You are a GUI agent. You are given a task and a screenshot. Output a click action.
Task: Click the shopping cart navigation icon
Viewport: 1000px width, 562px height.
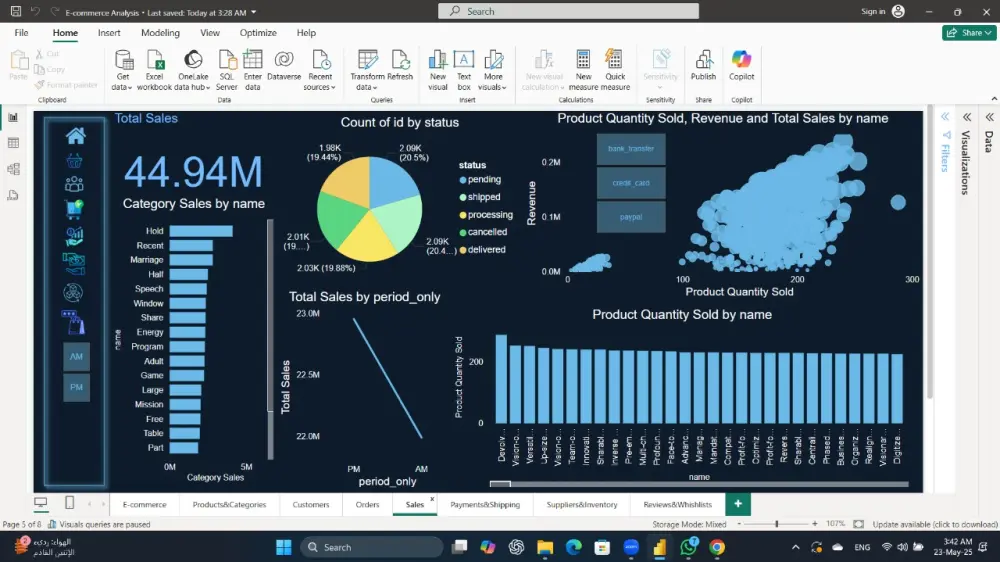(x=74, y=209)
